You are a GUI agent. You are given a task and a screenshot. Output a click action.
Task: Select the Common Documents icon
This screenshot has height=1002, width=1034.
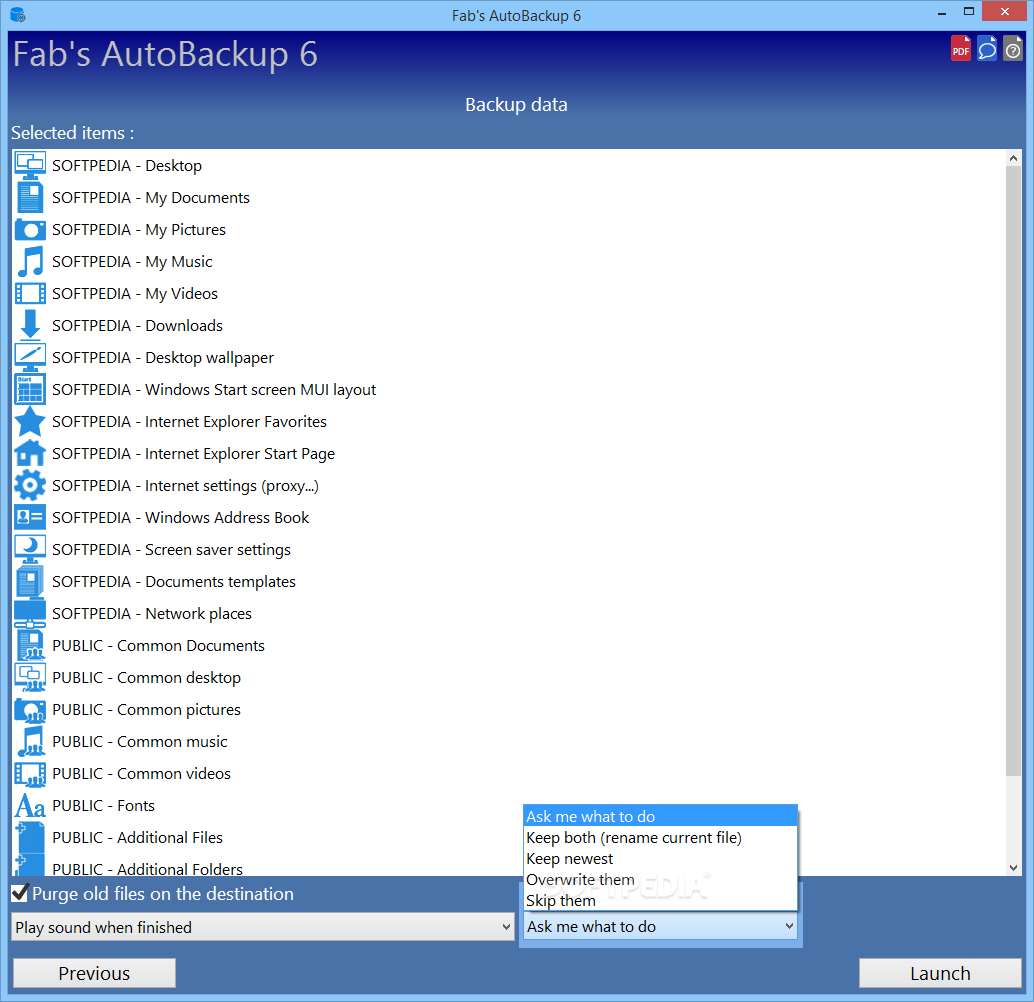(30, 645)
